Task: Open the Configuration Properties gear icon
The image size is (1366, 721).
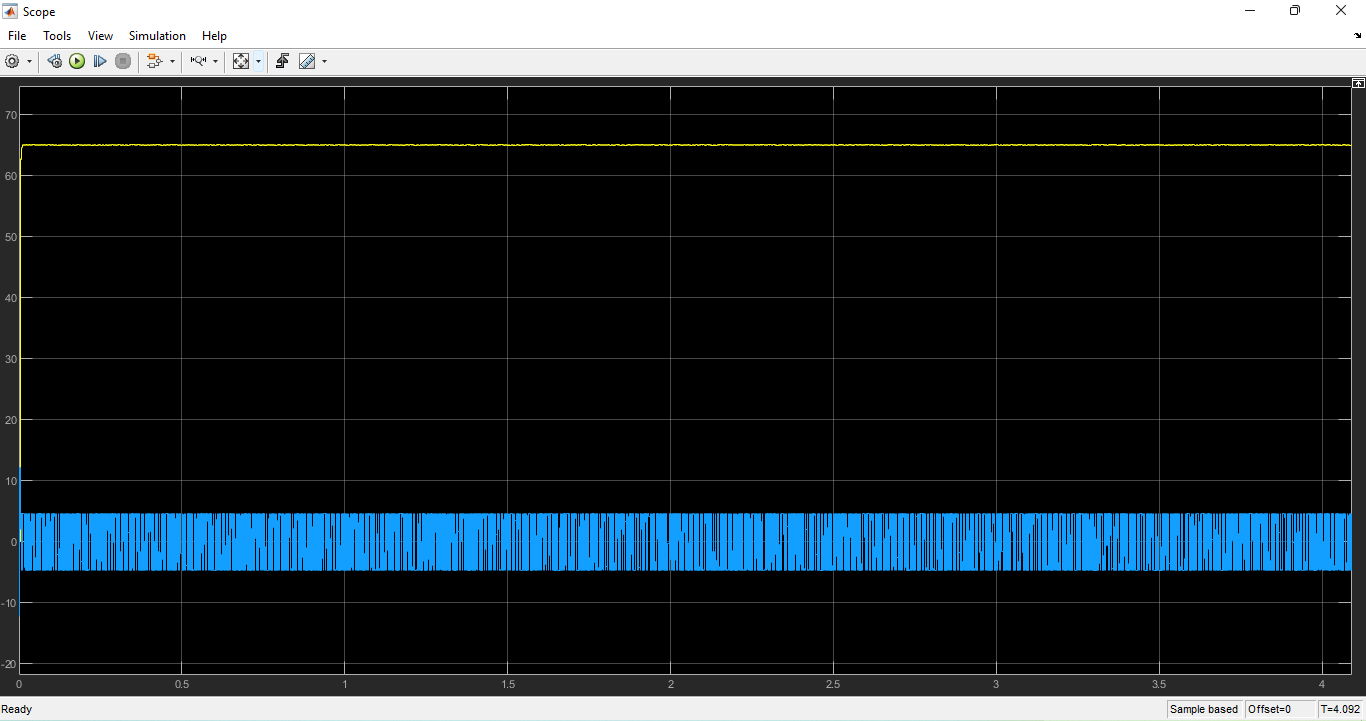Action: coord(12,61)
